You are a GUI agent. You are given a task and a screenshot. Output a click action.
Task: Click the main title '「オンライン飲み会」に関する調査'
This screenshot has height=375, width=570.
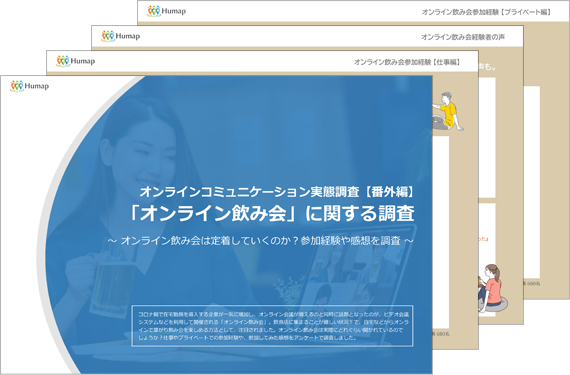(272, 214)
